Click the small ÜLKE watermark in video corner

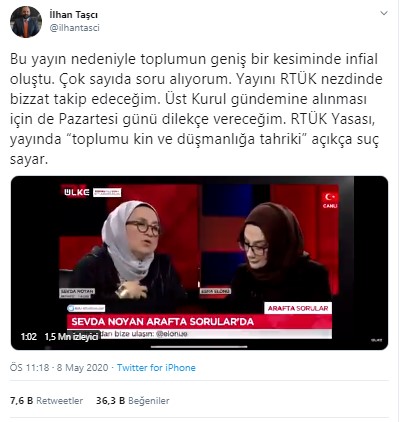coord(377,340)
